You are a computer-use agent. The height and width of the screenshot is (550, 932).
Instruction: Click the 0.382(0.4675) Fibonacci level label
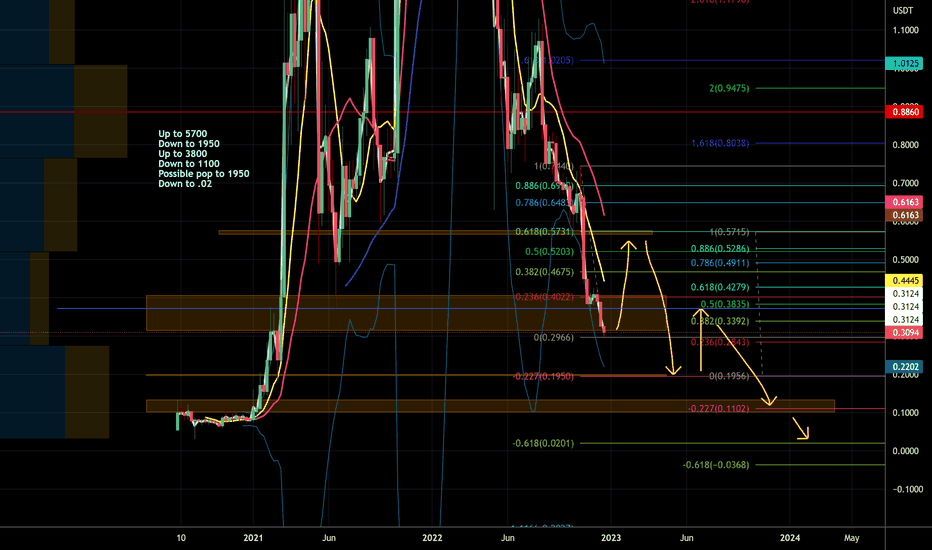544,272
